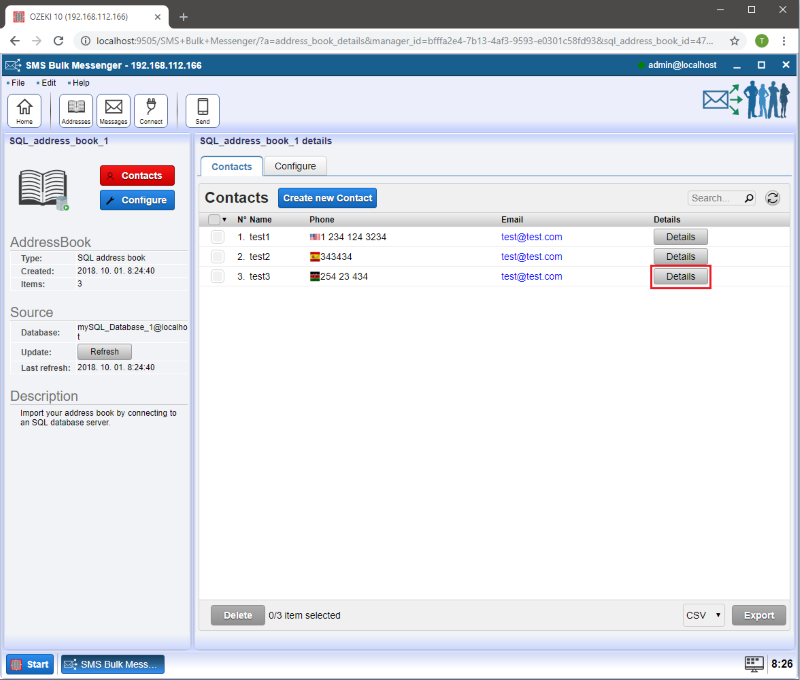The height and width of the screenshot is (680, 800).
Task: Open the Messages envelope icon
Action: (x=114, y=110)
